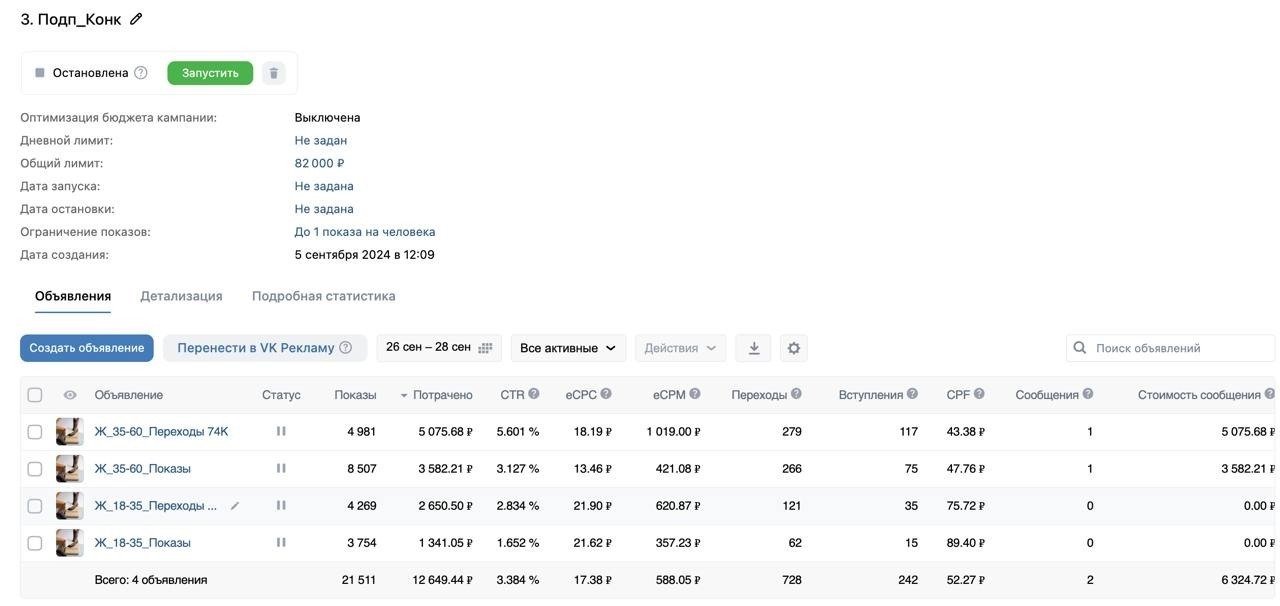Click the help icon next to Остановлена

(141, 73)
